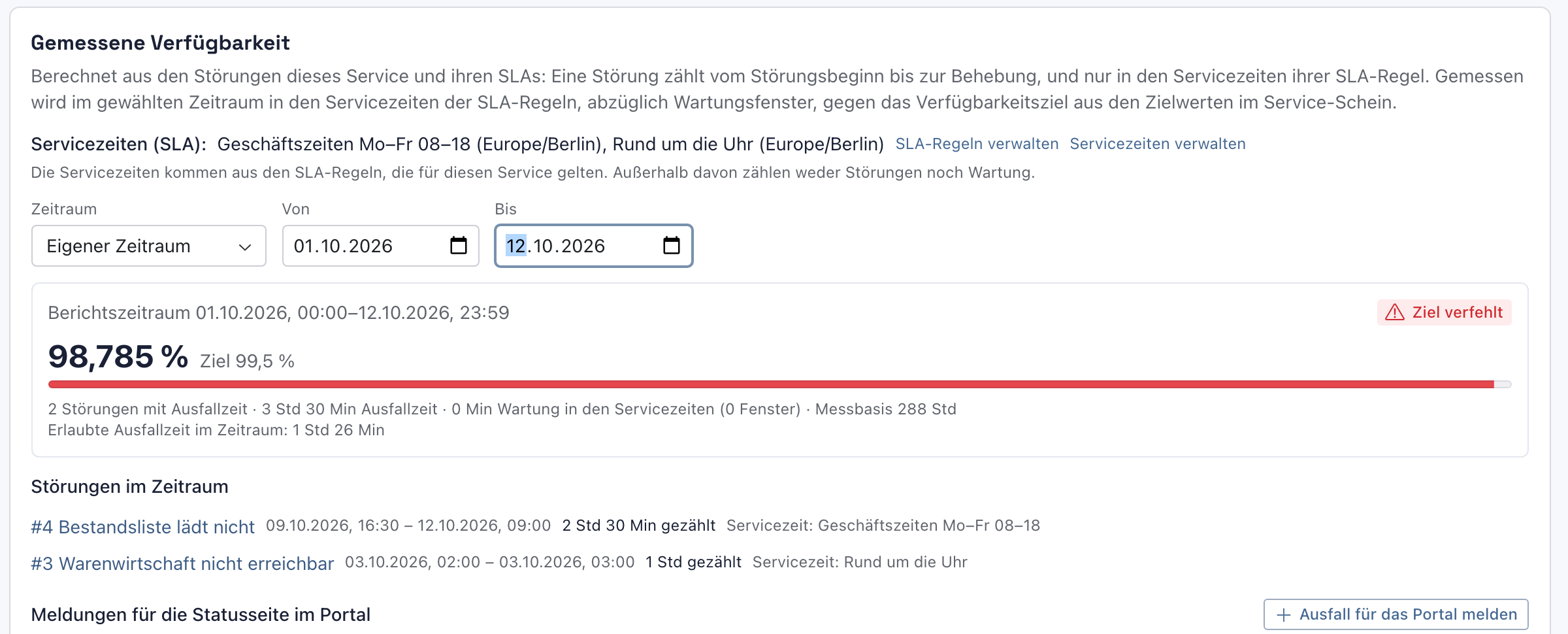The width and height of the screenshot is (1568, 634).
Task: Click Meldungen für die Statusseite im Portal heading
Action: 201,615
